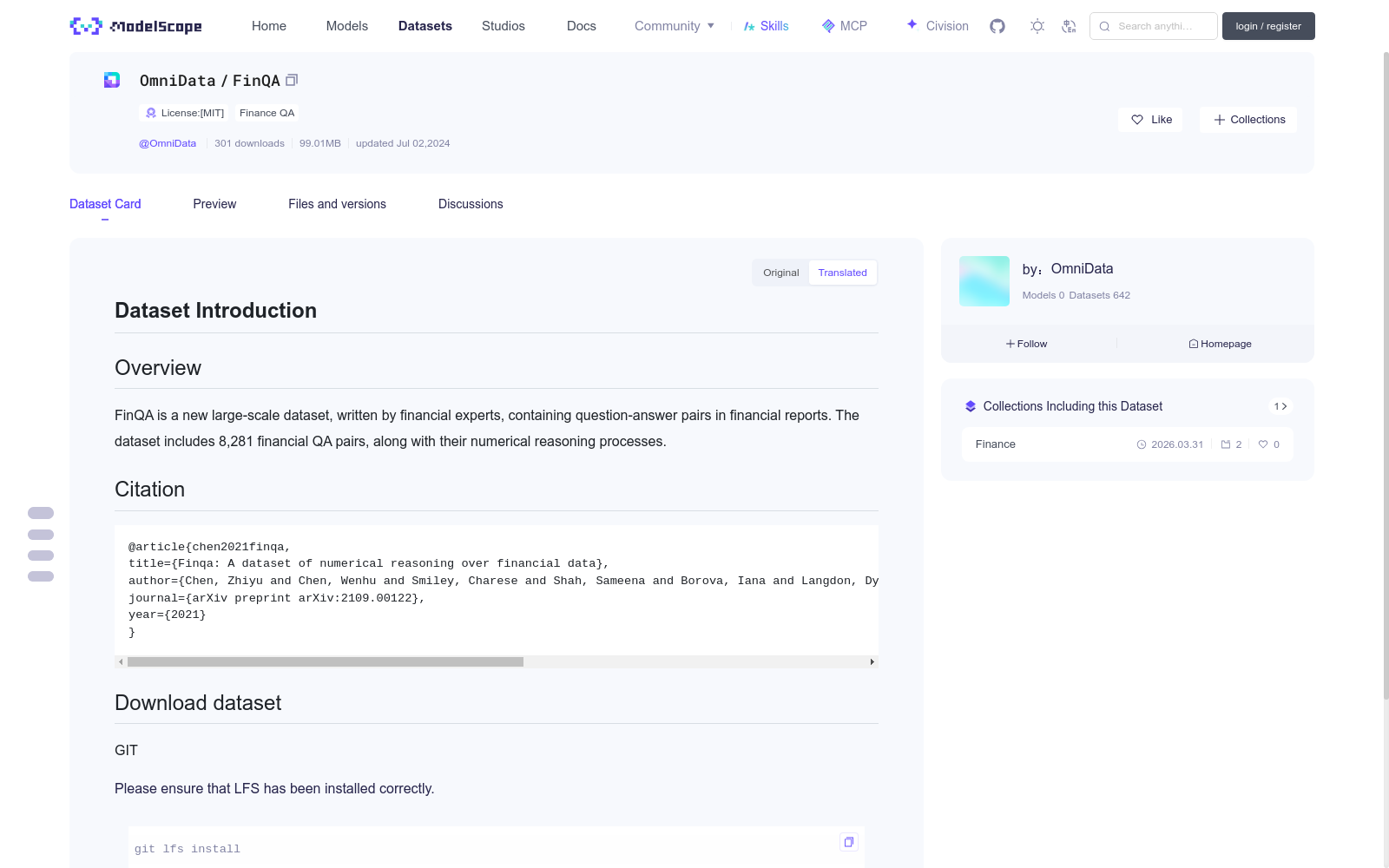
Task: Switch site language with globe icon
Action: [1069, 26]
